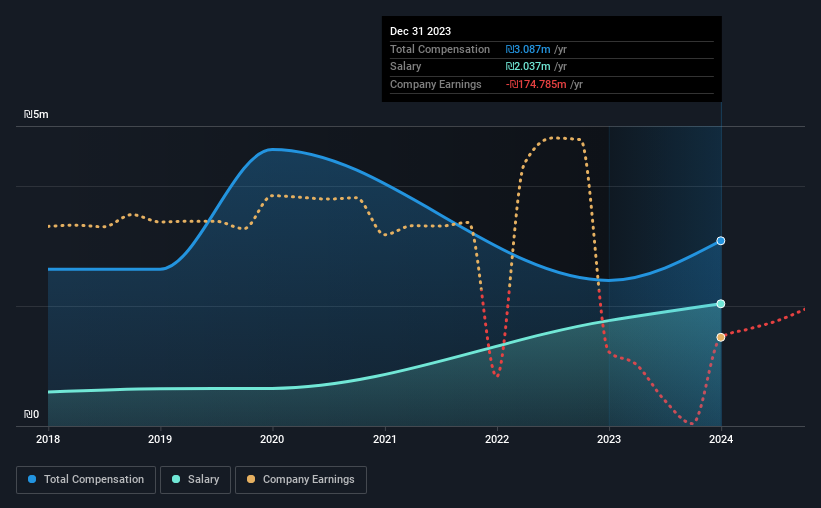Click the blue Total Compensation data point at 2024
Screen dimensions: 821x508
721,241
